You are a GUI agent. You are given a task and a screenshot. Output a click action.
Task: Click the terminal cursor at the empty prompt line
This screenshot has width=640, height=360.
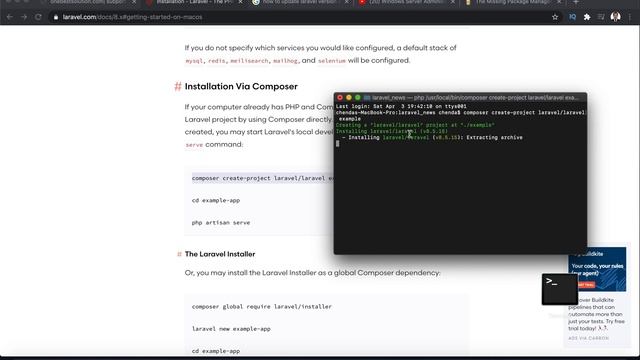[338, 144]
